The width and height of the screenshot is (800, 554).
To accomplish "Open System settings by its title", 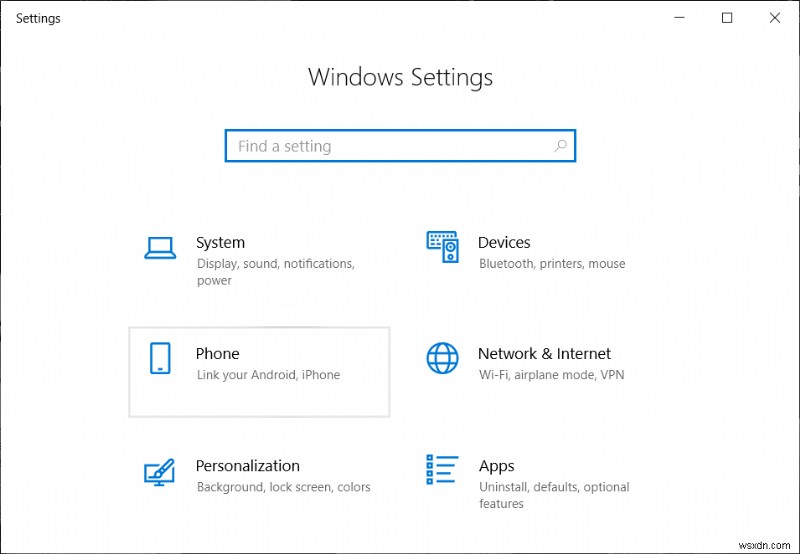I will 220,242.
